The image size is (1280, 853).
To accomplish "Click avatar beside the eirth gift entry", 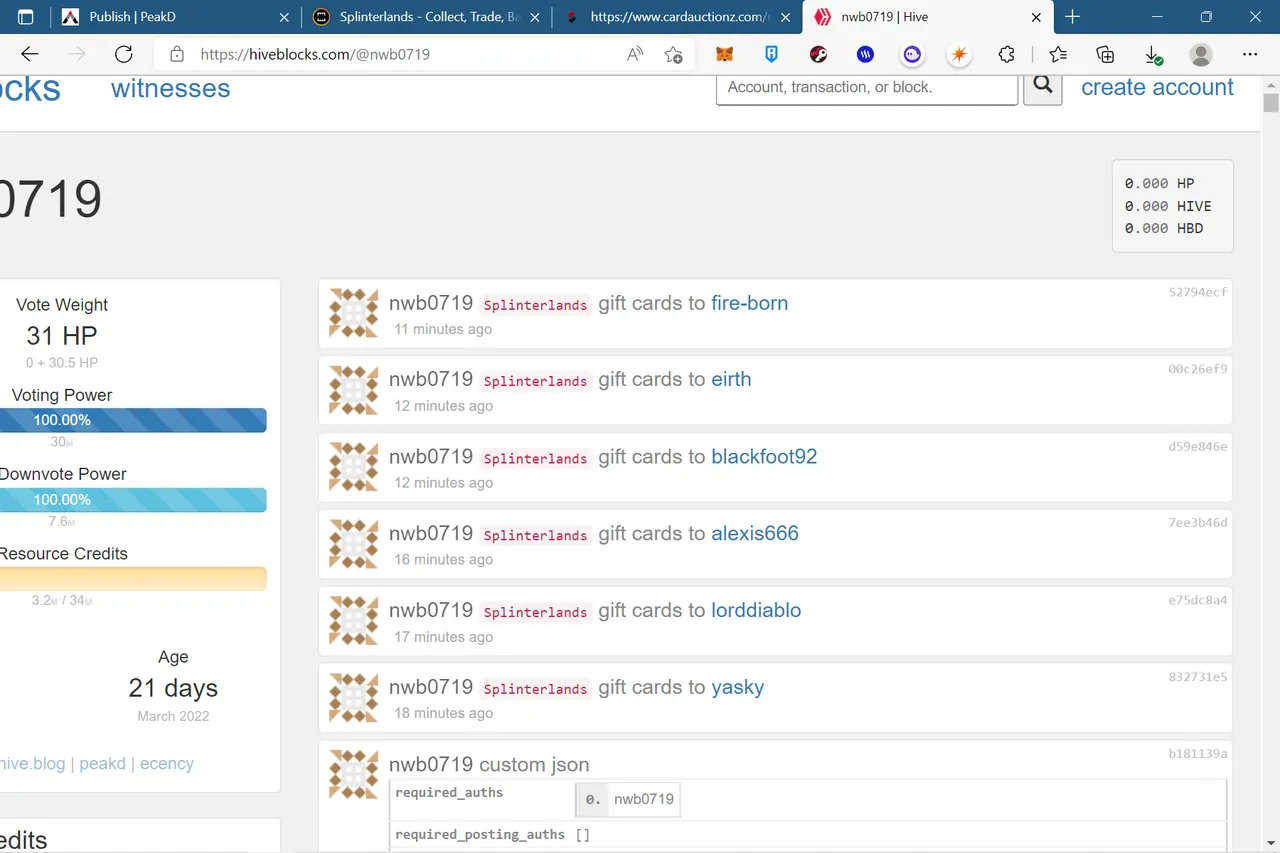I will [354, 390].
